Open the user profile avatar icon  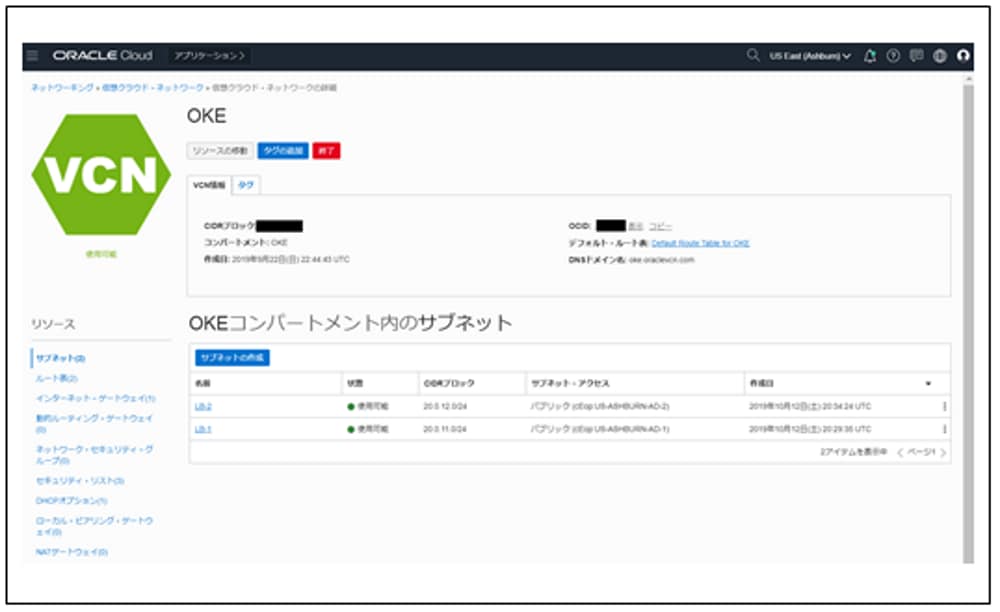[x=962, y=55]
